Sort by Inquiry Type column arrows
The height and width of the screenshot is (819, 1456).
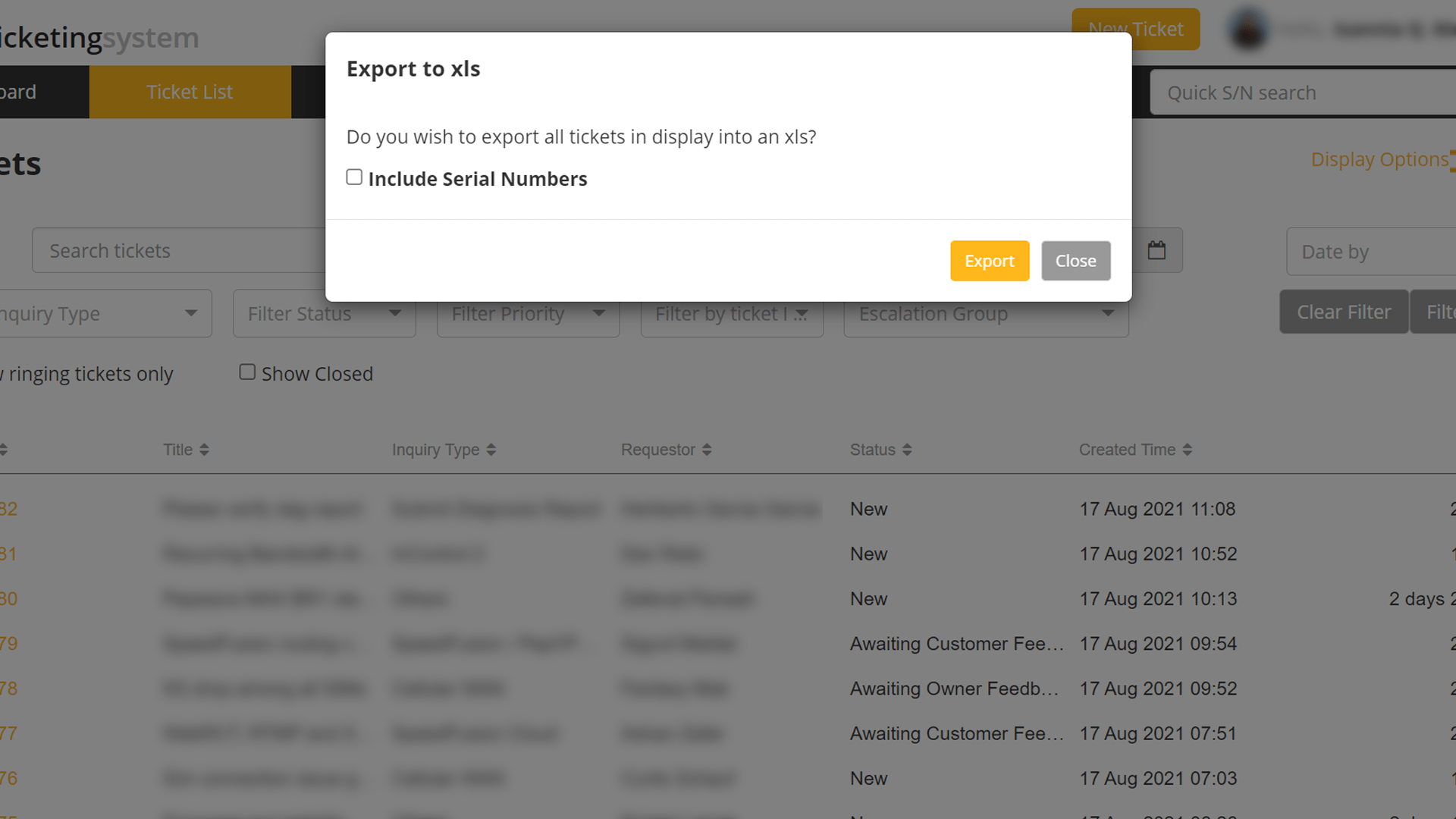pos(491,450)
